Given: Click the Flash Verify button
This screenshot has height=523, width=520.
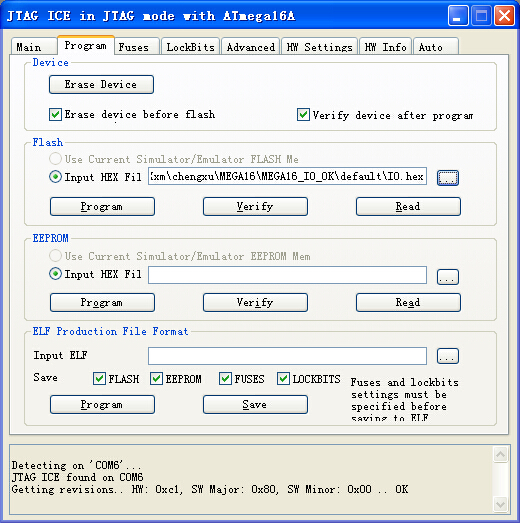Looking at the screenshot, I should [255, 206].
